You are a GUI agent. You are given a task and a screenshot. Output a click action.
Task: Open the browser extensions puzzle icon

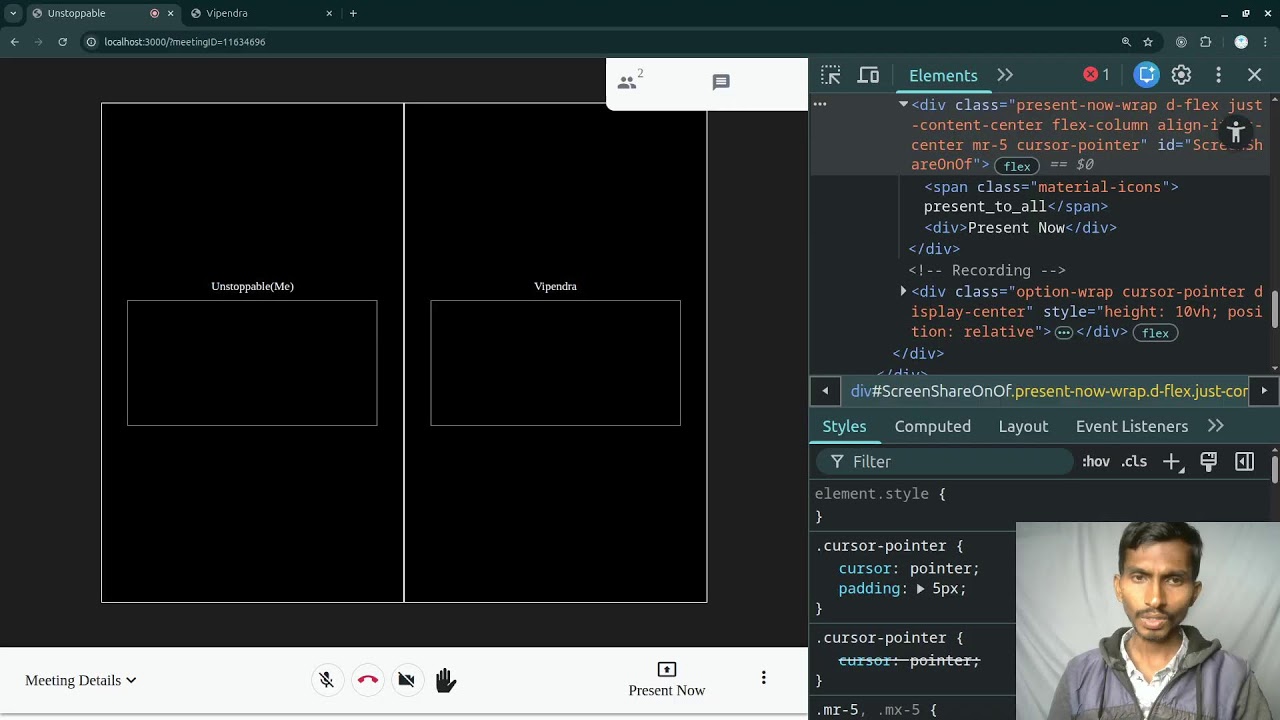[x=1205, y=42]
